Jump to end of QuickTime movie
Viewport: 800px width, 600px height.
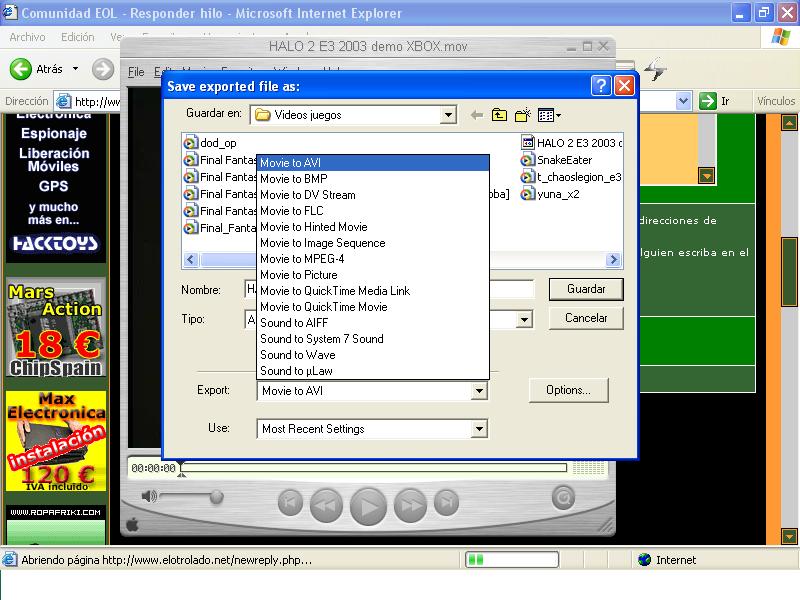446,503
